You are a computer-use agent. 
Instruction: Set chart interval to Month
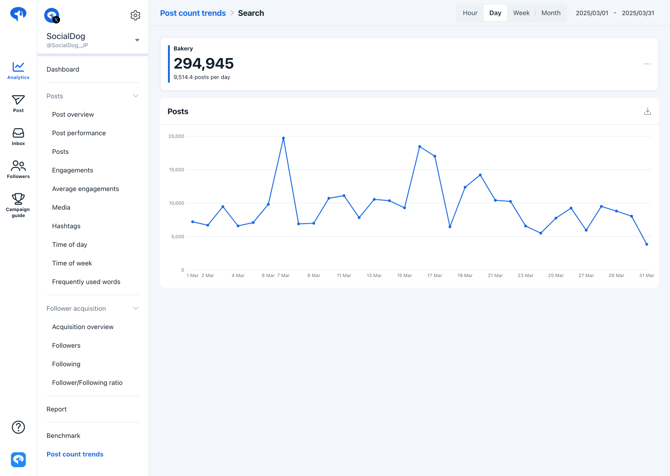click(x=551, y=13)
